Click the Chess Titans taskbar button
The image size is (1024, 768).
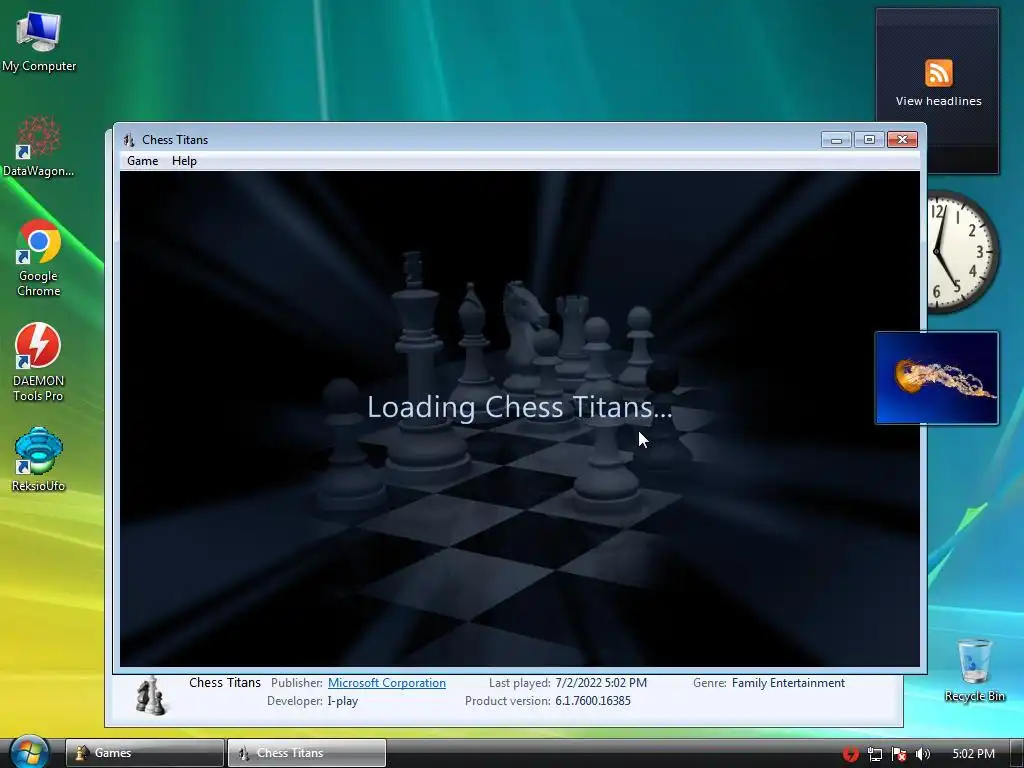tap(306, 753)
